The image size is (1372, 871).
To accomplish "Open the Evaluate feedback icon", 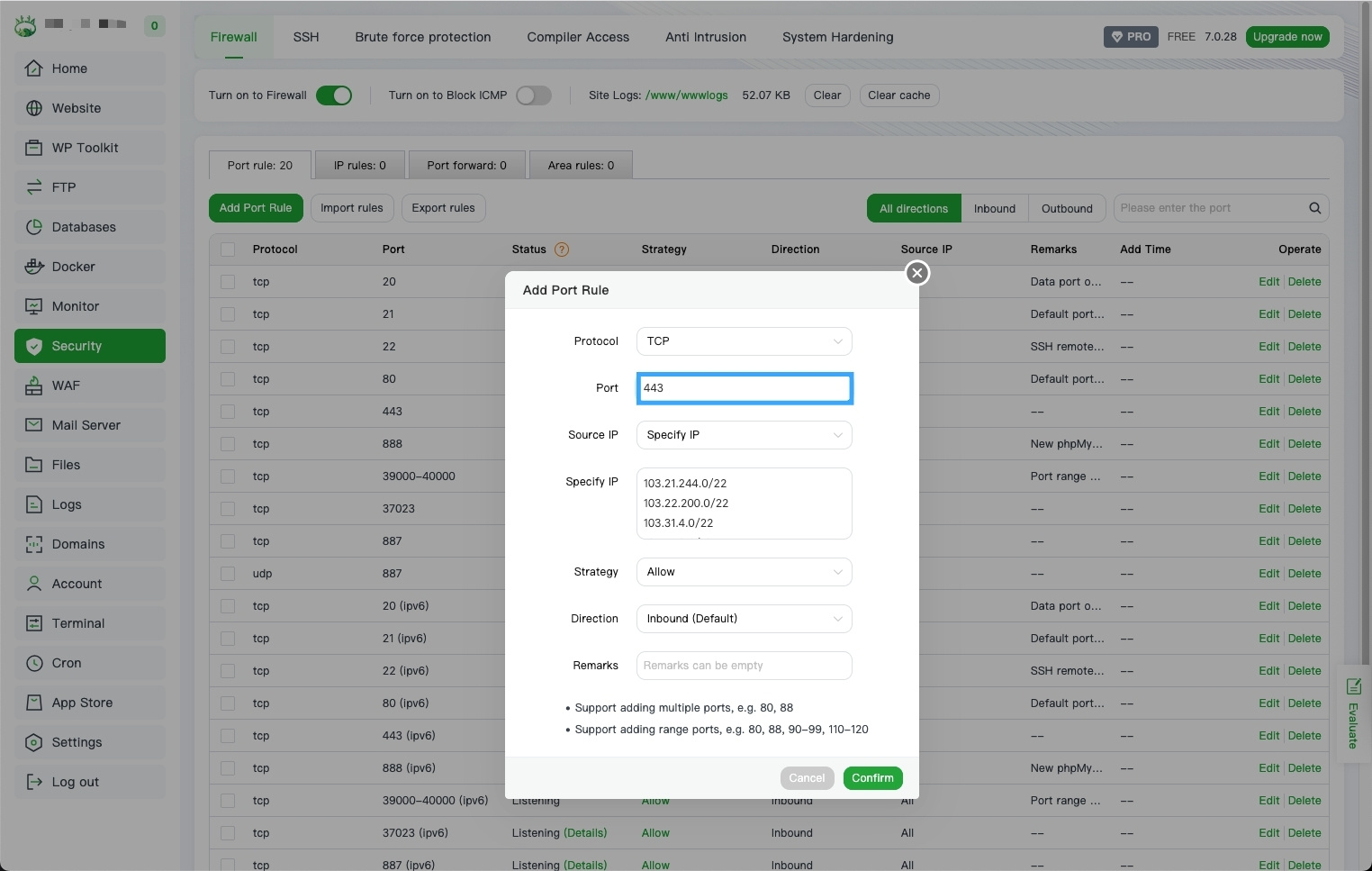I will (x=1353, y=686).
